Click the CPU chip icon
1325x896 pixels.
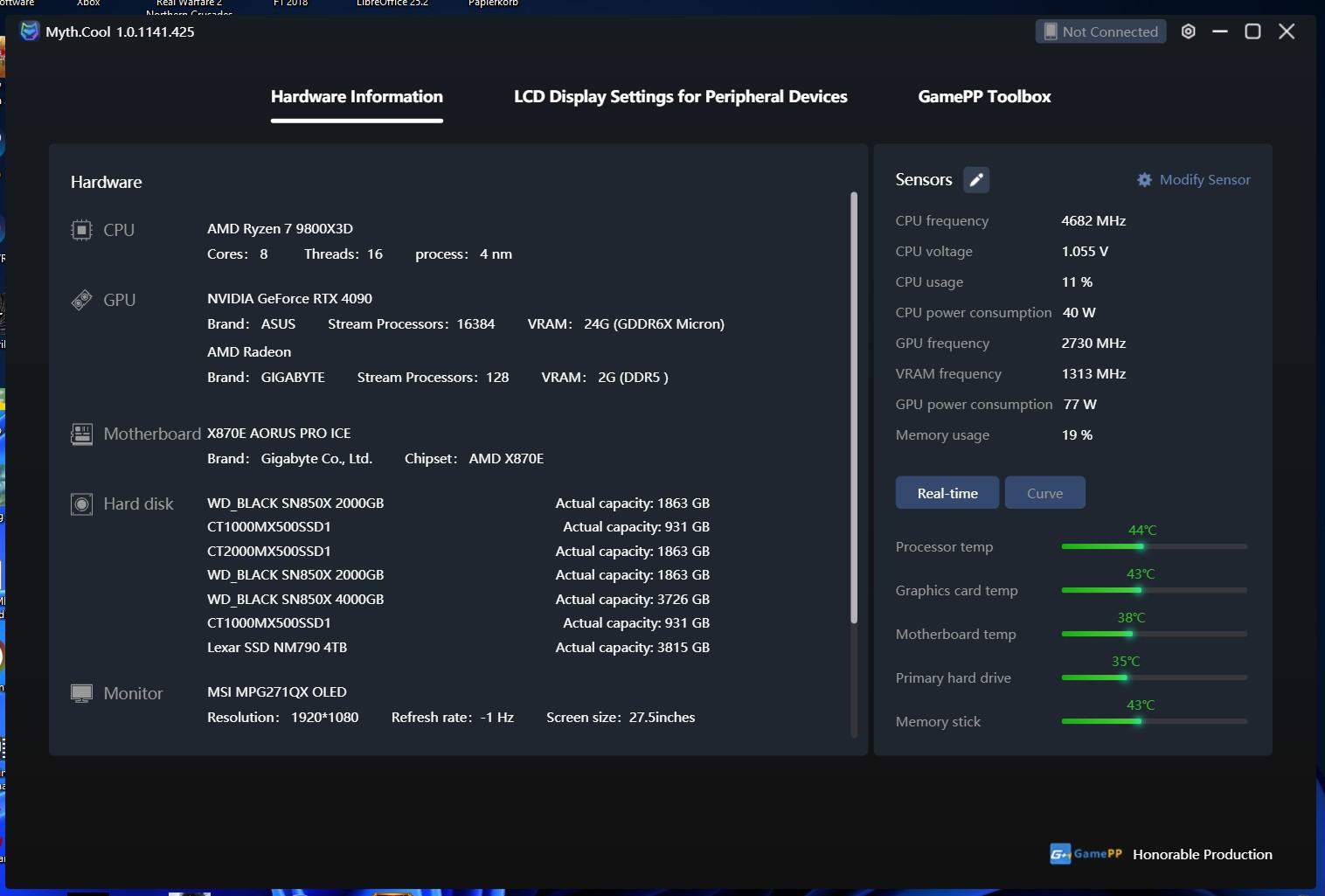81,230
